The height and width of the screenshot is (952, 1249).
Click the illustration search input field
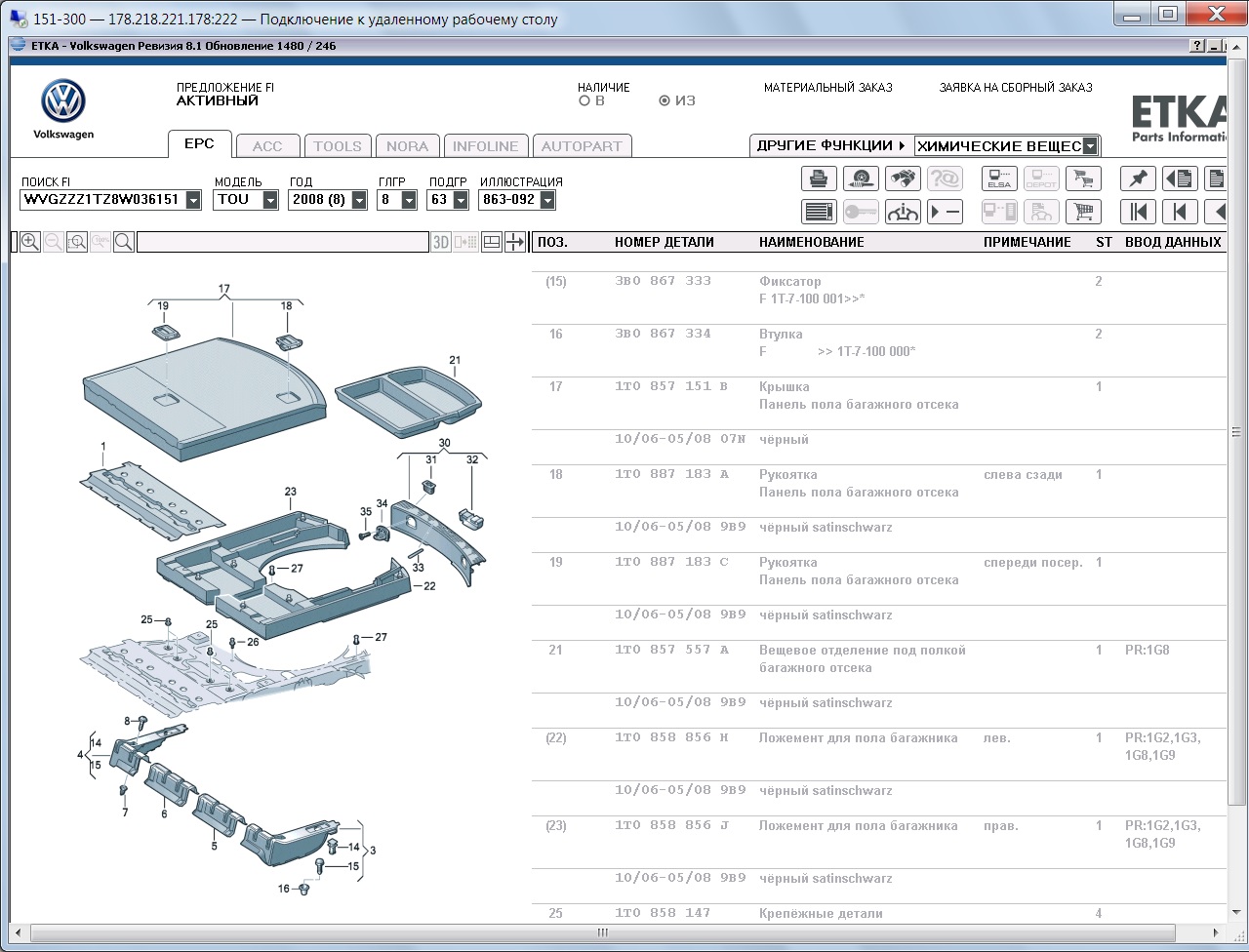click(x=282, y=242)
